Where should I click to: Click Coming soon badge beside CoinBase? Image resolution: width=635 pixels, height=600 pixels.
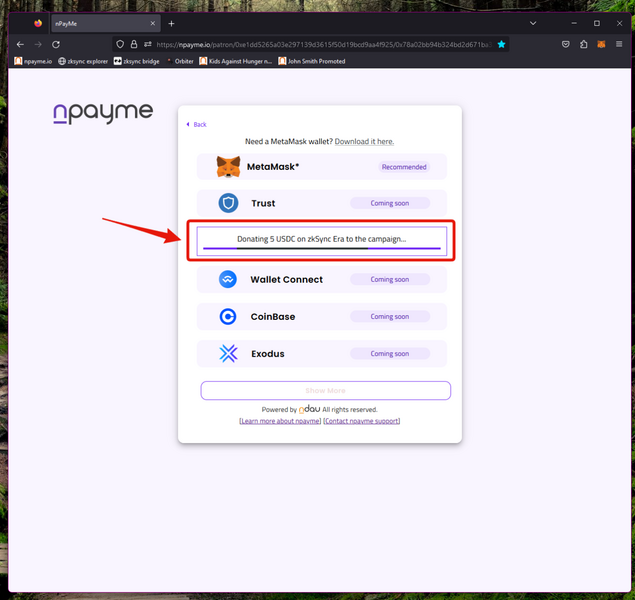pyautogui.click(x=390, y=317)
